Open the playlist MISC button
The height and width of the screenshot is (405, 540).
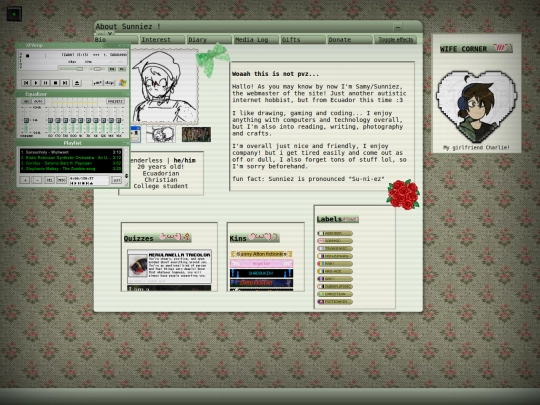click(62, 180)
